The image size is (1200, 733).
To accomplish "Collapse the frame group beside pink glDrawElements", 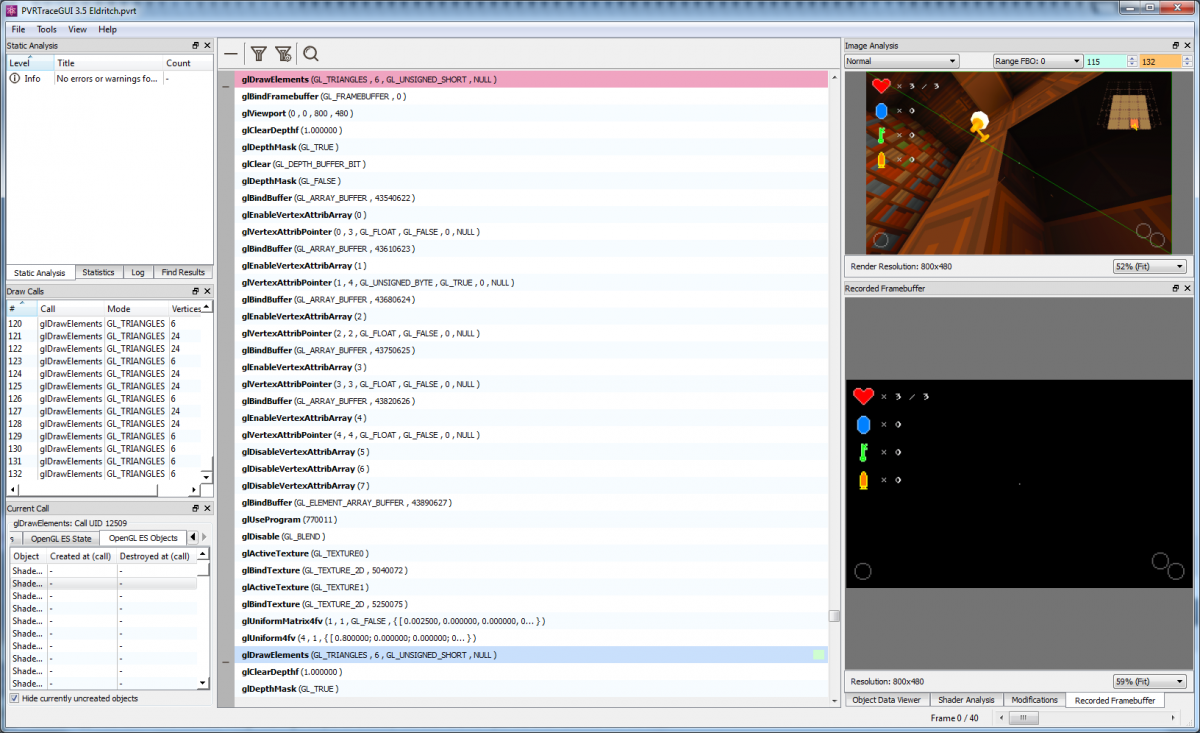I will 226,88.
